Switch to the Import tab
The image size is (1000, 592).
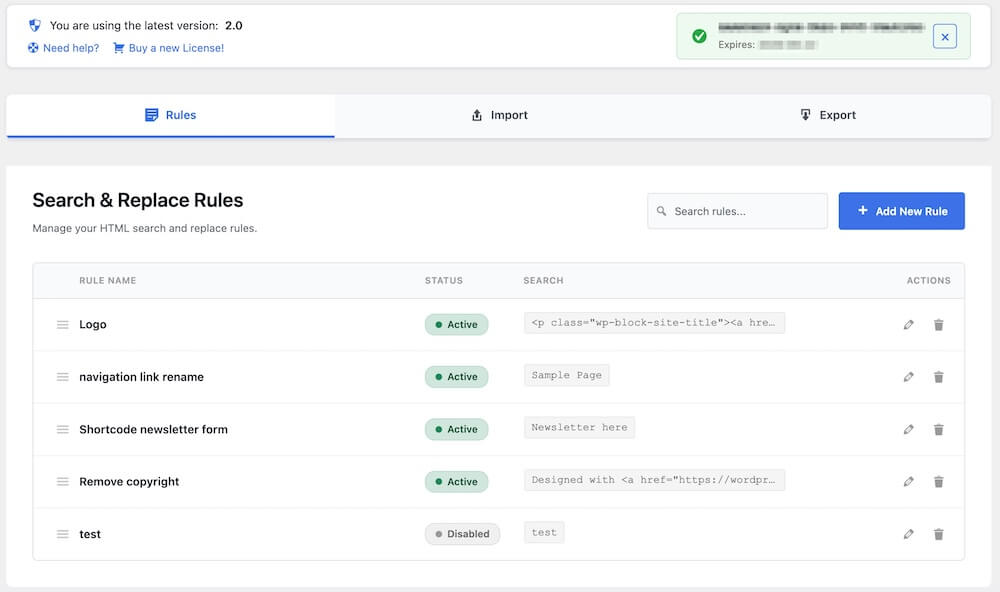coord(499,115)
